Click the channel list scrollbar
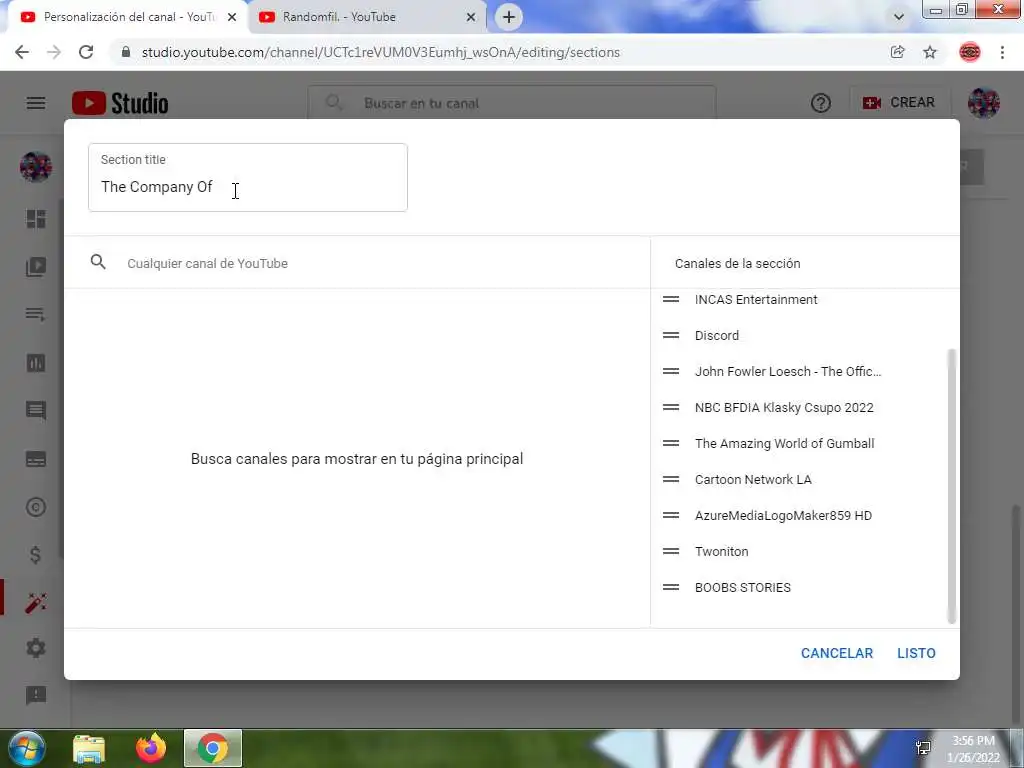The image size is (1024, 768). coord(952,486)
